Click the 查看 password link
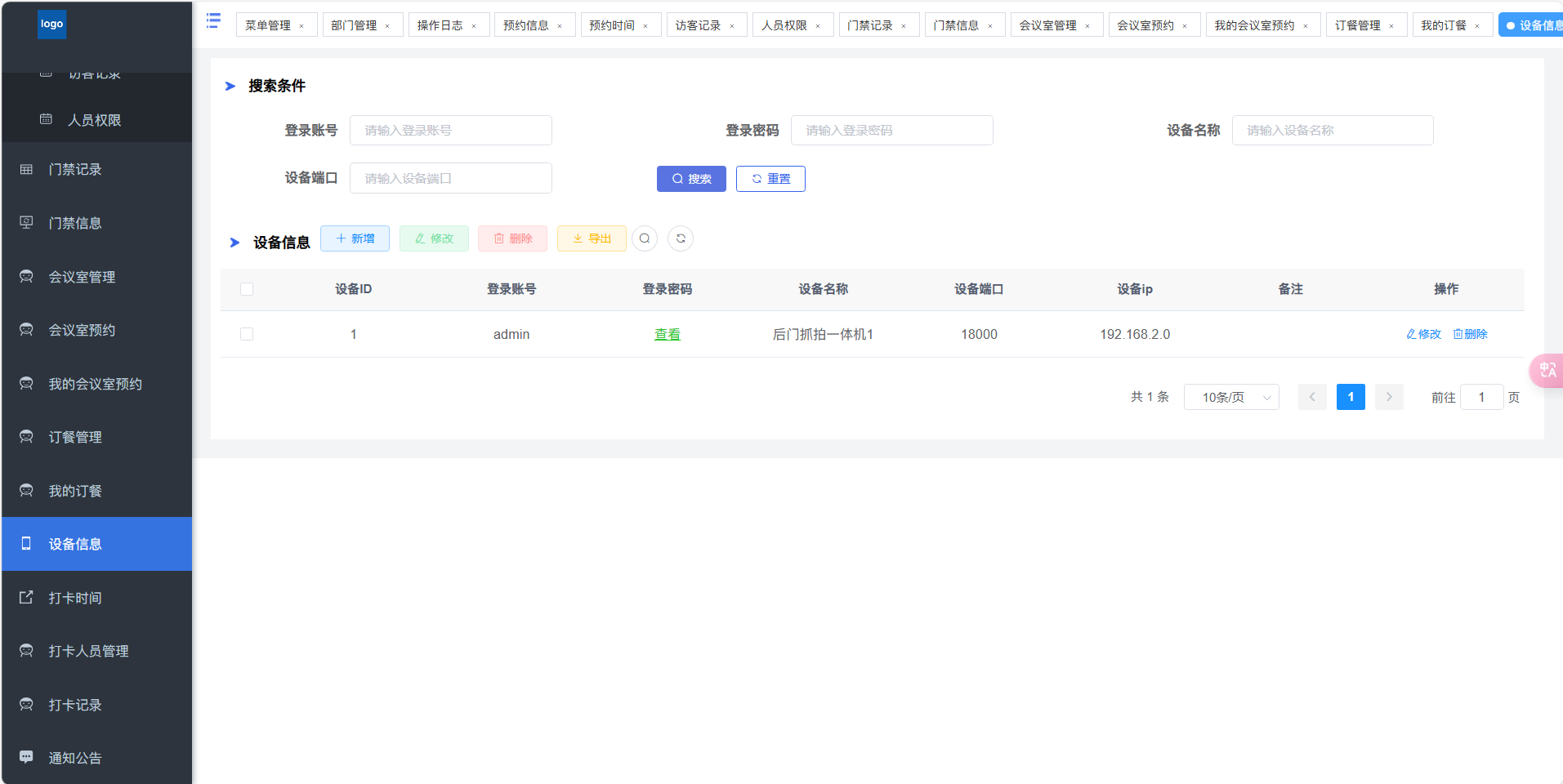The width and height of the screenshot is (1563, 784). point(668,334)
